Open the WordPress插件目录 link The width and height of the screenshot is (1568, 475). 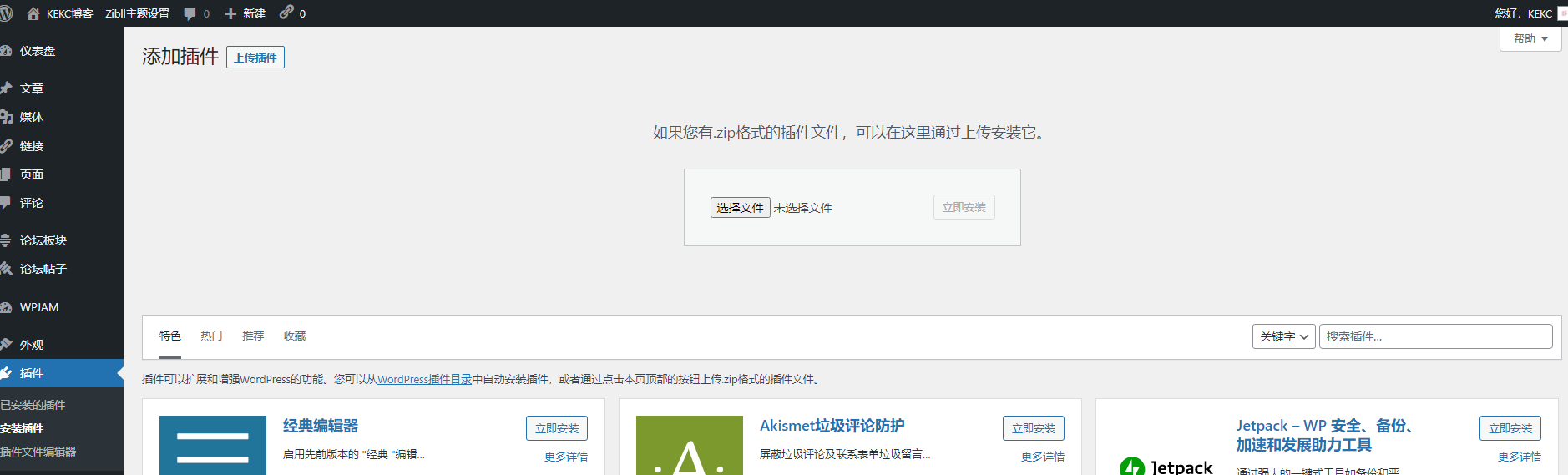tap(424, 379)
